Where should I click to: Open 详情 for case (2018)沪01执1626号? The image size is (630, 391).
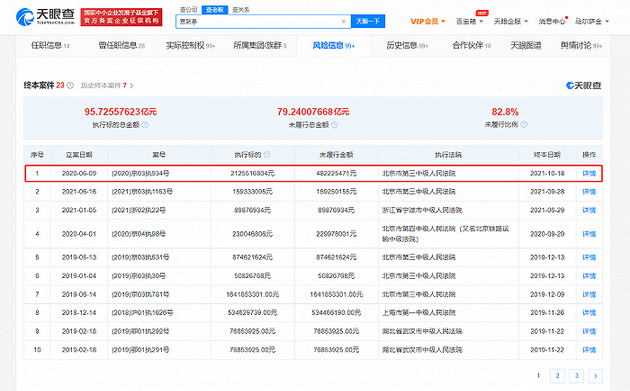tap(589, 313)
